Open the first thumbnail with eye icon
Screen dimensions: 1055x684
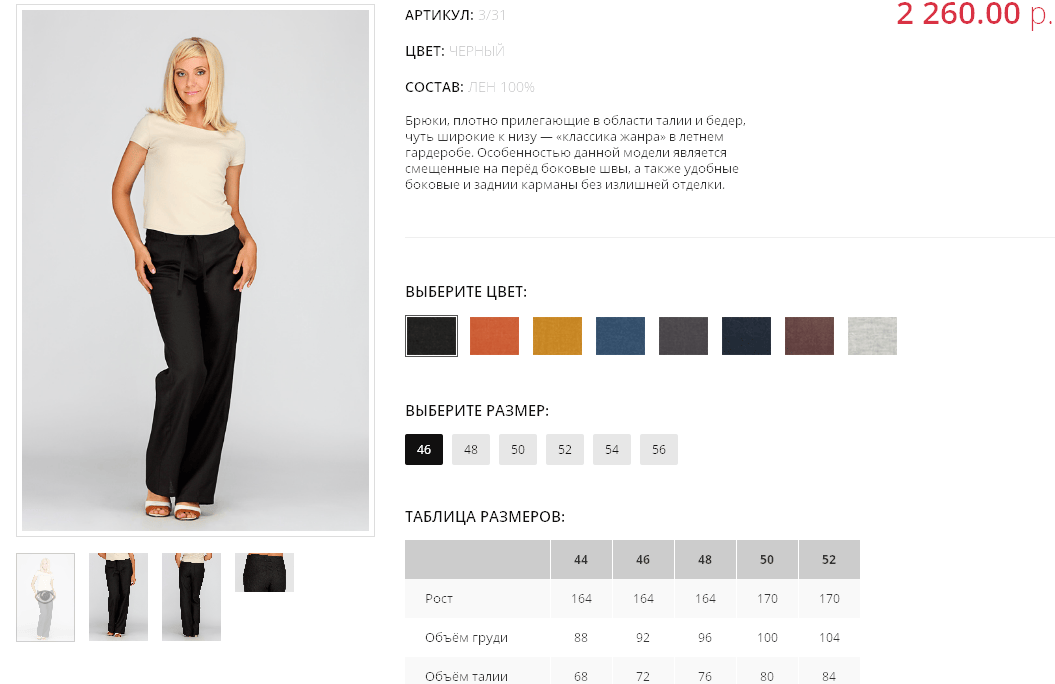click(x=46, y=597)
